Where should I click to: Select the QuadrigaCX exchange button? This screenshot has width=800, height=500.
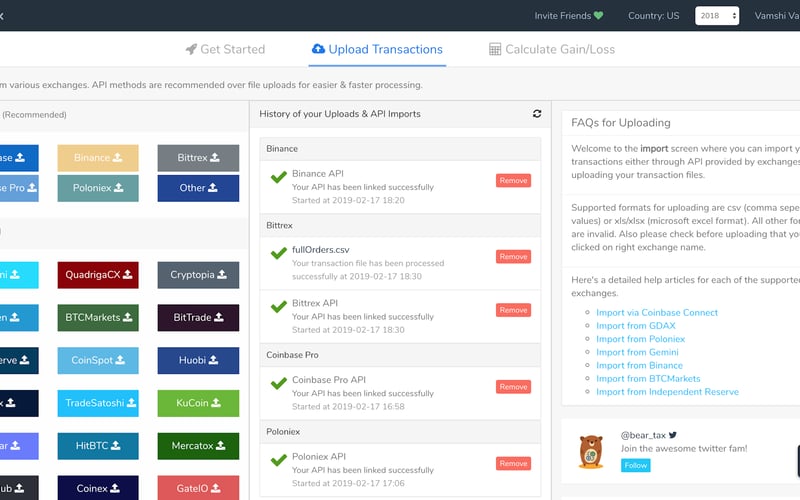[x=98, y=274]
